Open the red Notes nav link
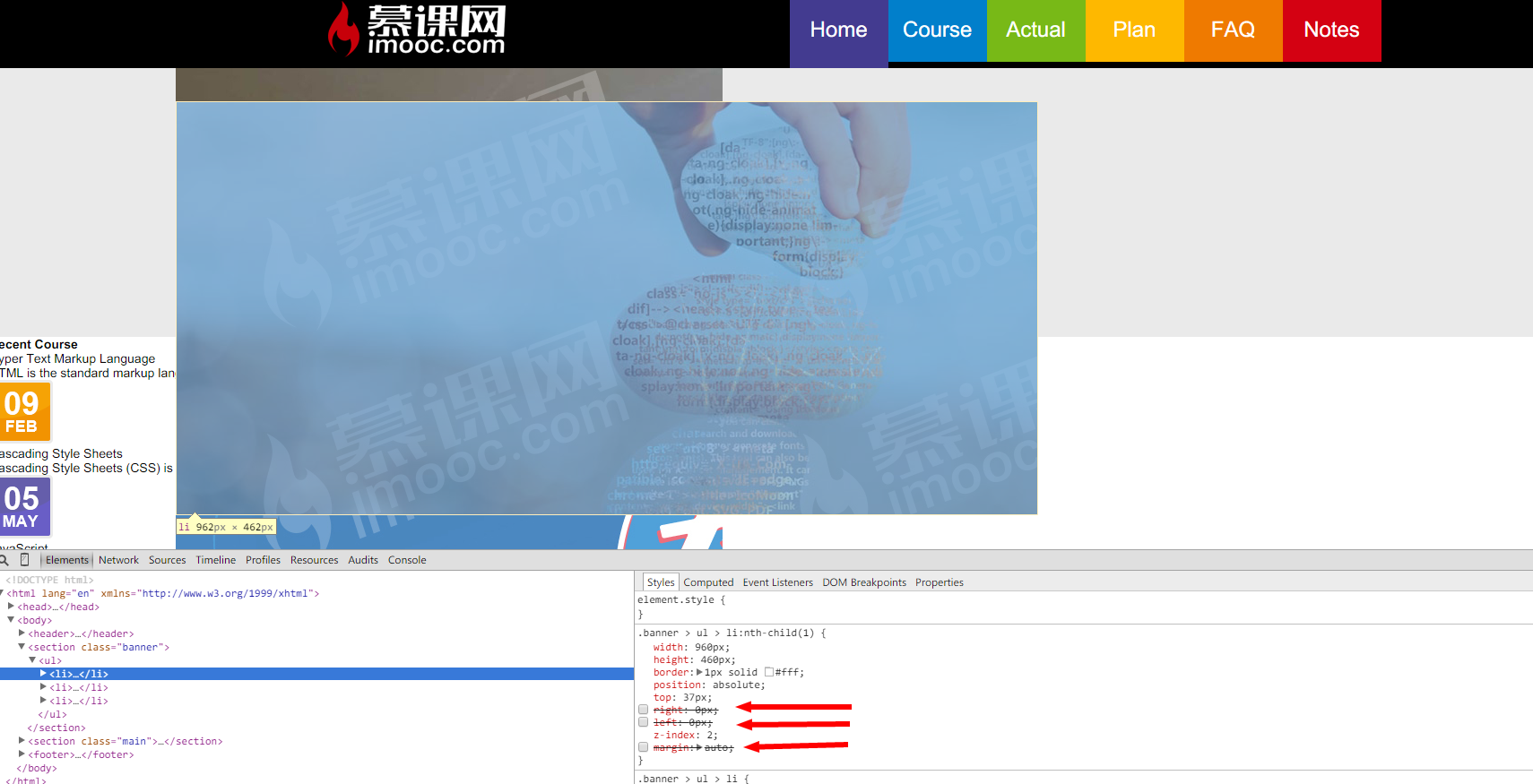Screen dimensions: 1533x784 (1332, 30)
